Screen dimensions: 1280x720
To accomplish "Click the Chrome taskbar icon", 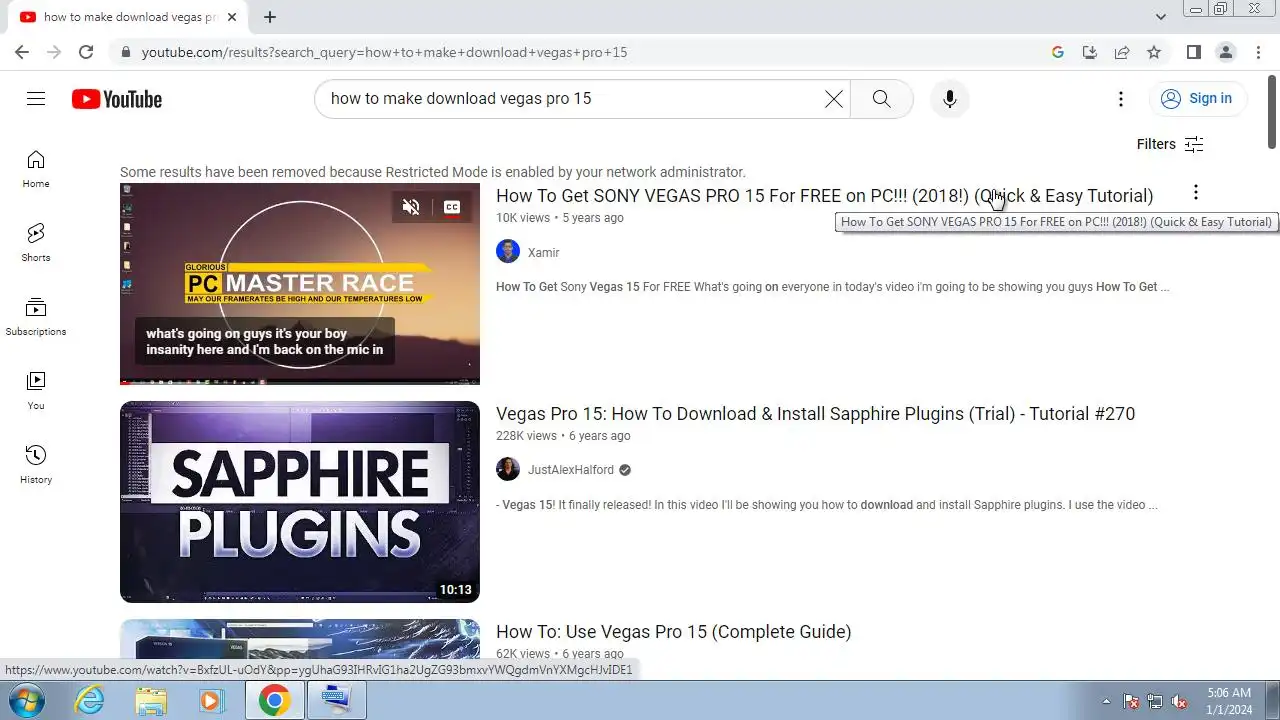I will pyautogui.click(x=274, y=701).
